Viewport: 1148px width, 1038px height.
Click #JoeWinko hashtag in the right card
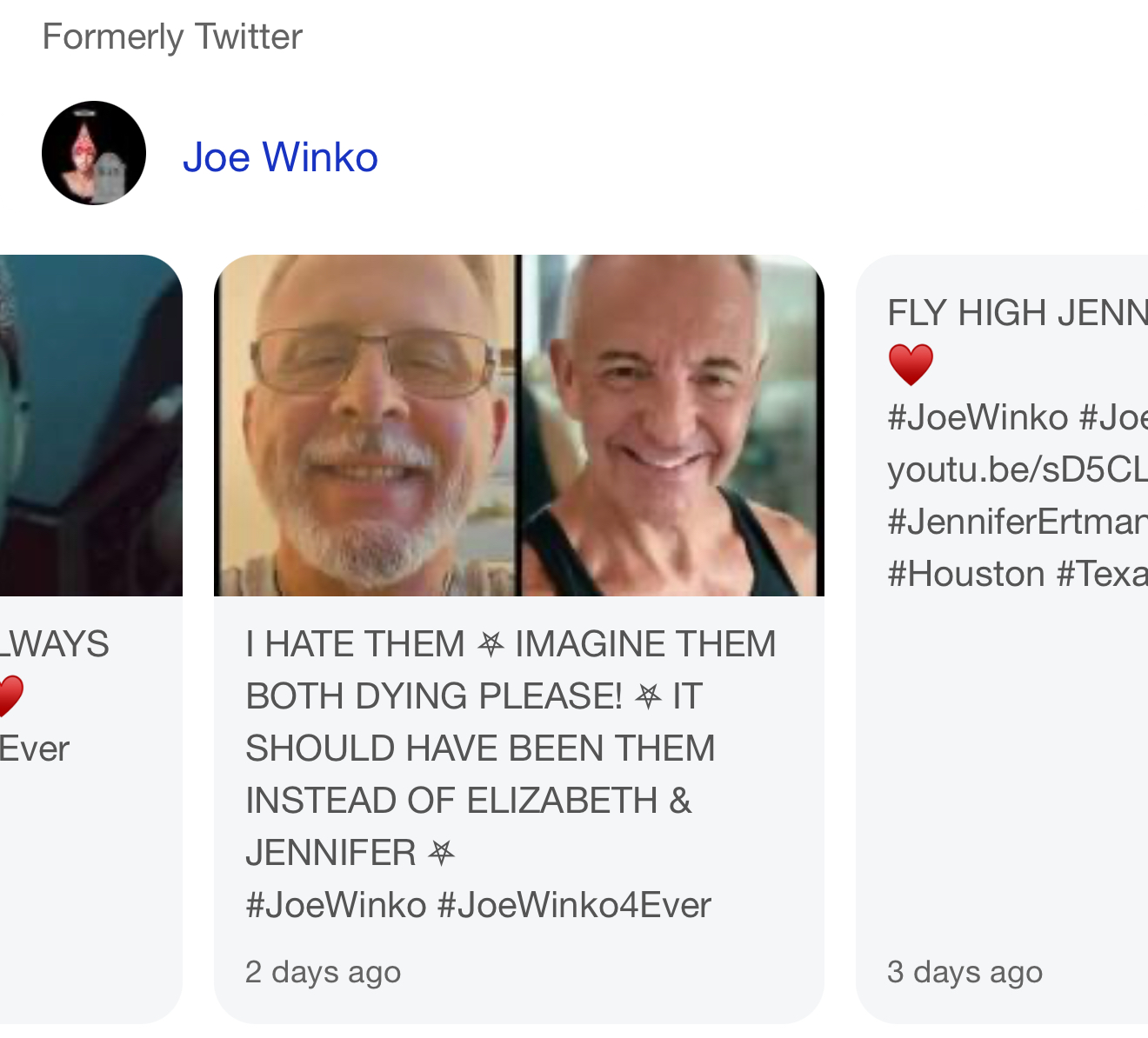(978, 417)
